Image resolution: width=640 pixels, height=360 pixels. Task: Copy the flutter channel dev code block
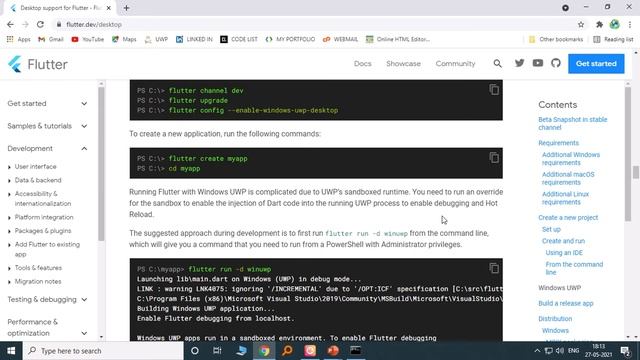click(494, 89)
